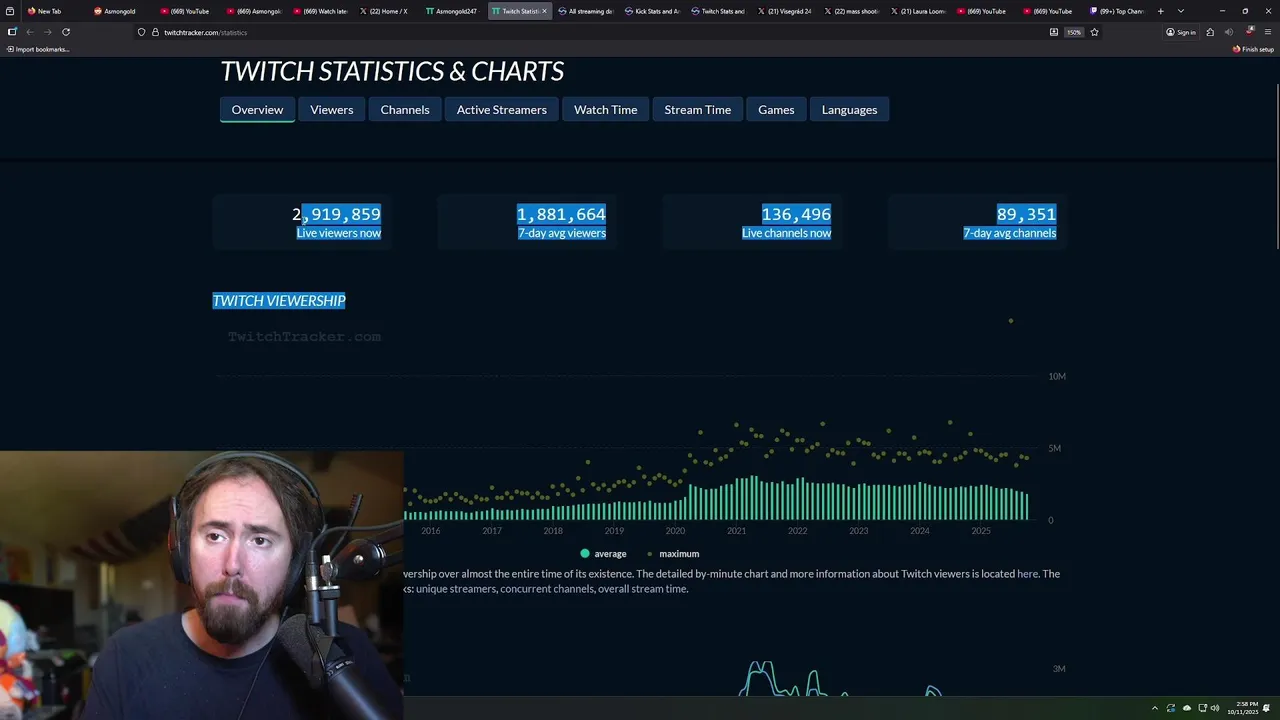This screenshot has height=720, width=1280.
Task: Open the 150% zoom level indicator
Action: [1074, 32]
